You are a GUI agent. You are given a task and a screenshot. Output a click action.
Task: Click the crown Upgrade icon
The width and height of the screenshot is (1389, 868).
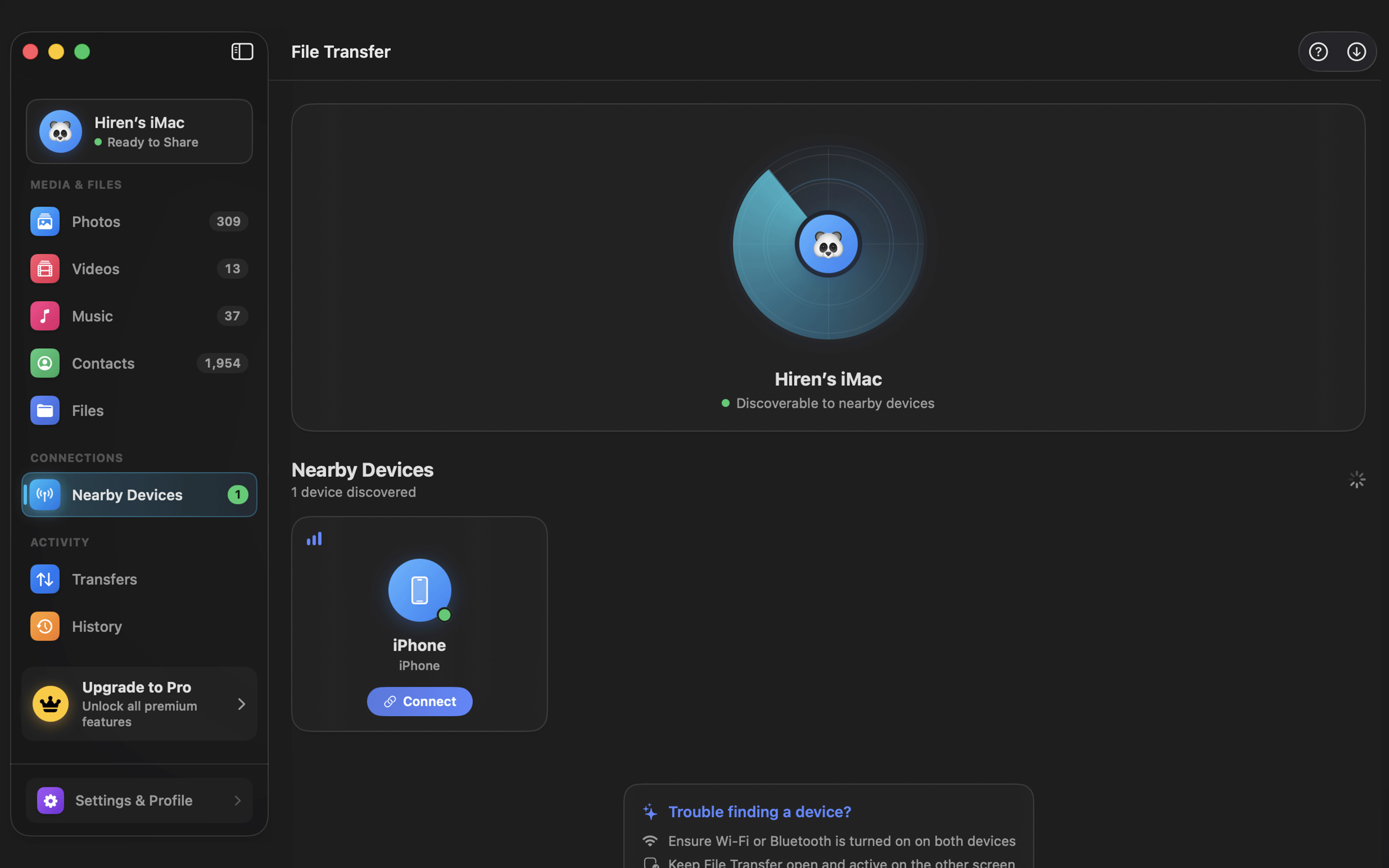pos(51,704)
